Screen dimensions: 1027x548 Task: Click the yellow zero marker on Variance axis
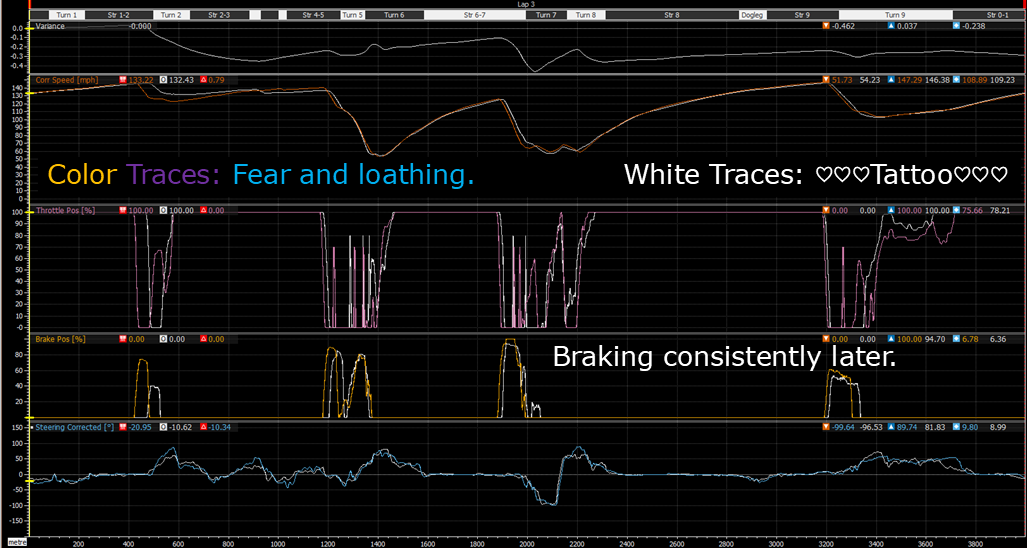29,29
